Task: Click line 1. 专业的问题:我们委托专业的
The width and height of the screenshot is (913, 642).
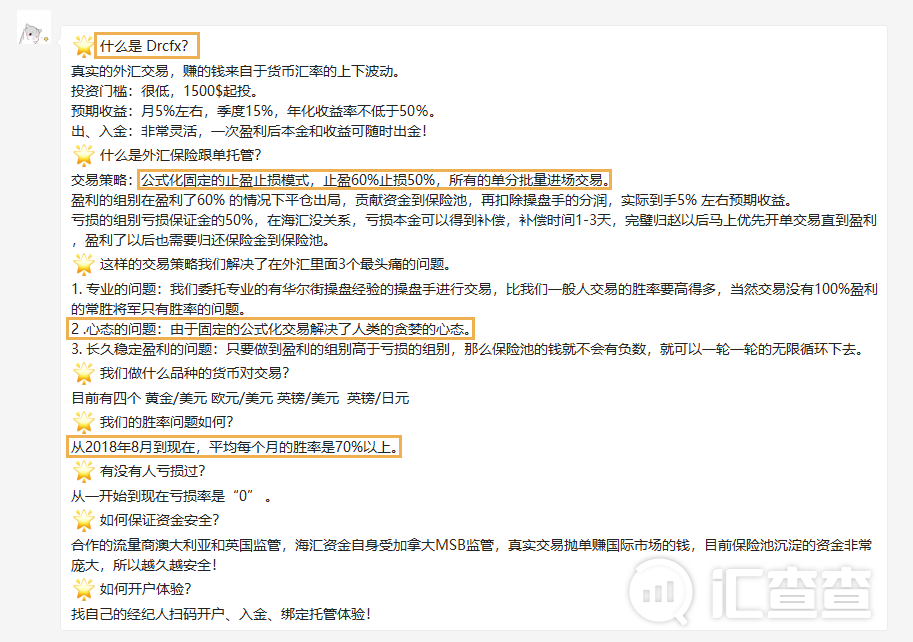Action: click(x=474, y=299)
